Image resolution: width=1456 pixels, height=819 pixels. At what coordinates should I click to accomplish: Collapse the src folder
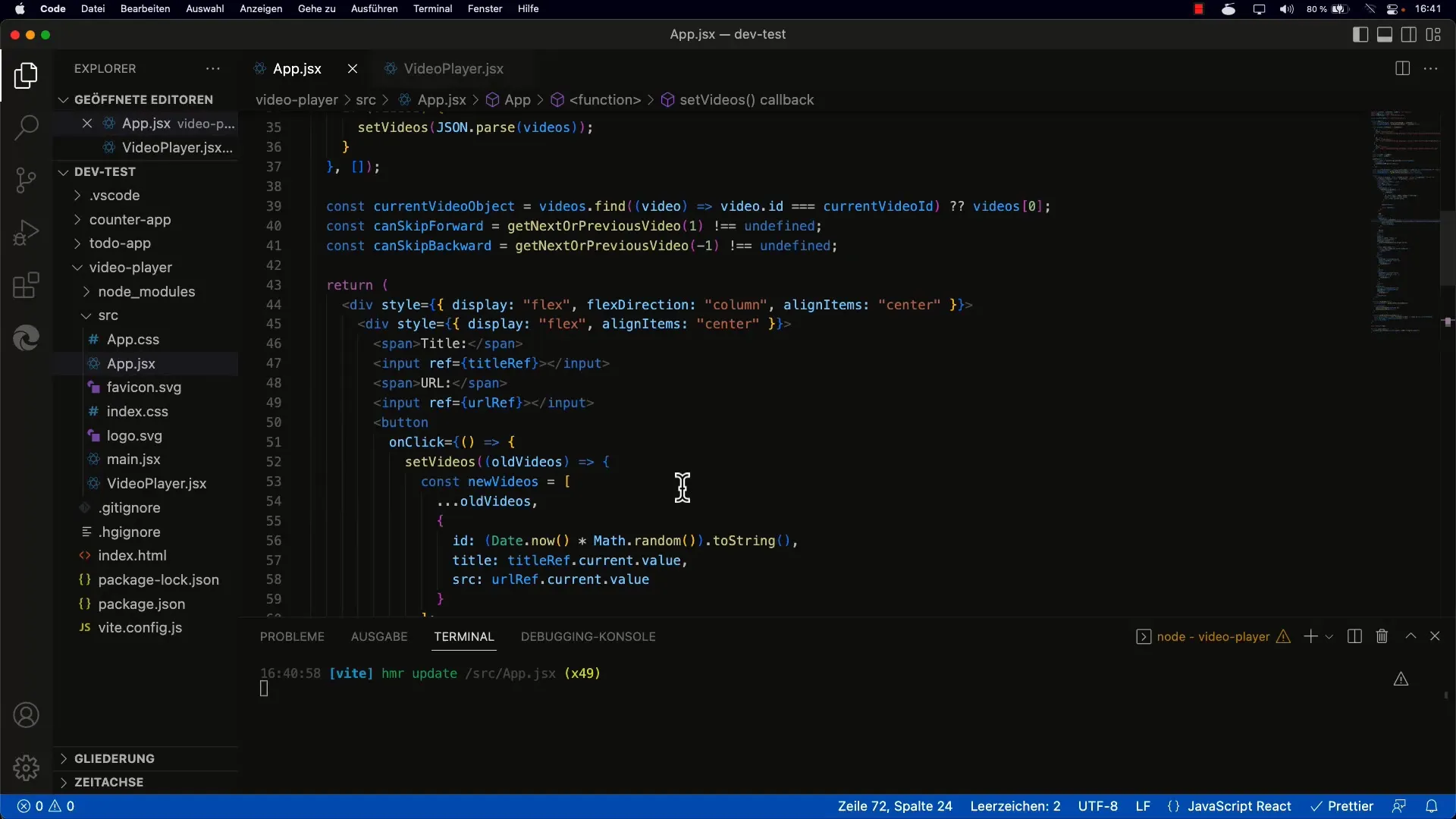(108, 315)
